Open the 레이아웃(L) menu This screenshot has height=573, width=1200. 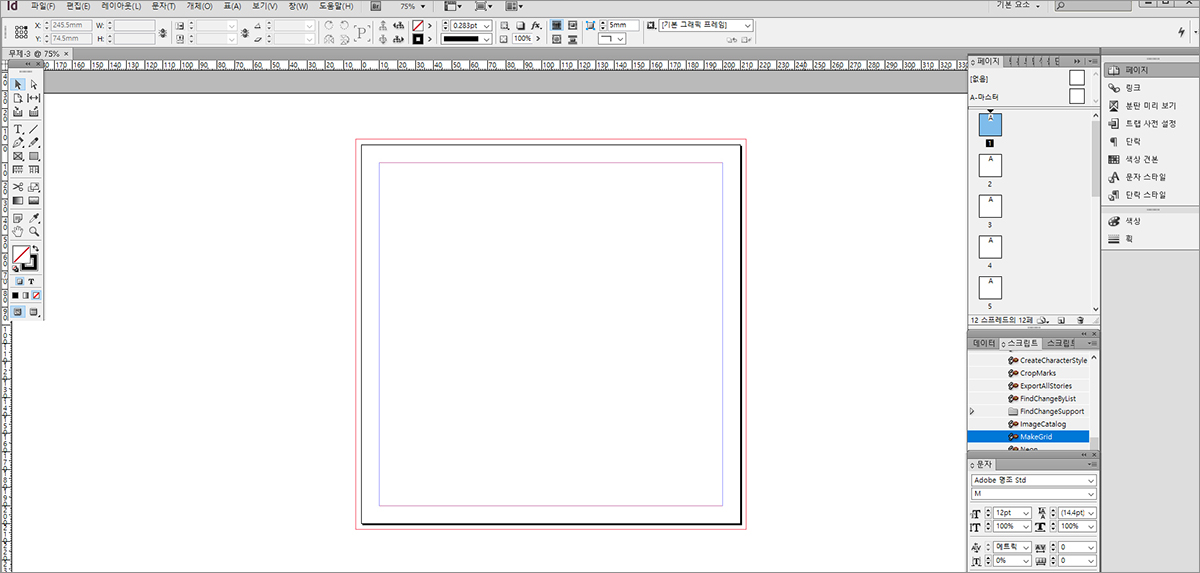121,6
